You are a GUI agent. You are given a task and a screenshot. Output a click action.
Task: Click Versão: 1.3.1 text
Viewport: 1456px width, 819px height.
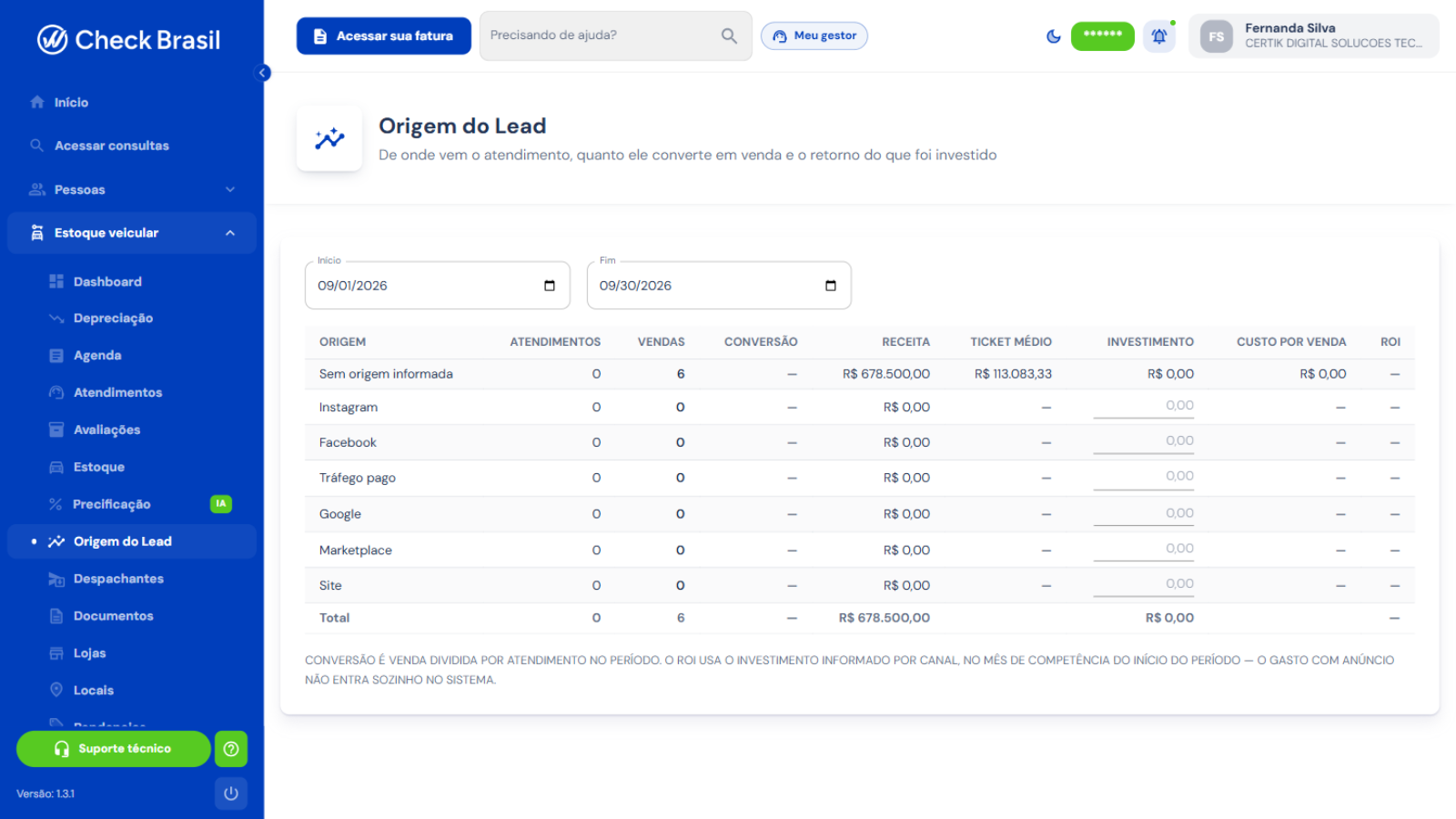click(x=45, y=794)
